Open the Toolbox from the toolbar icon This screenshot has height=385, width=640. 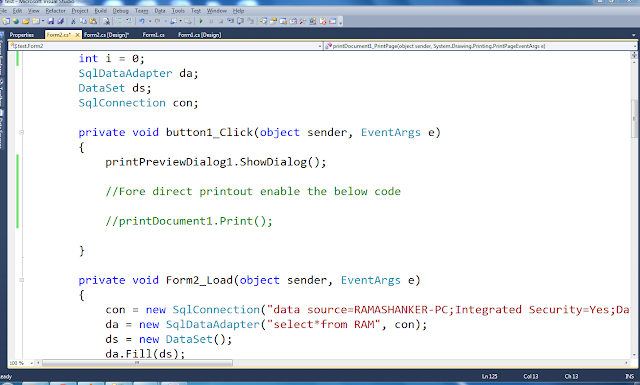pos(303,21)
